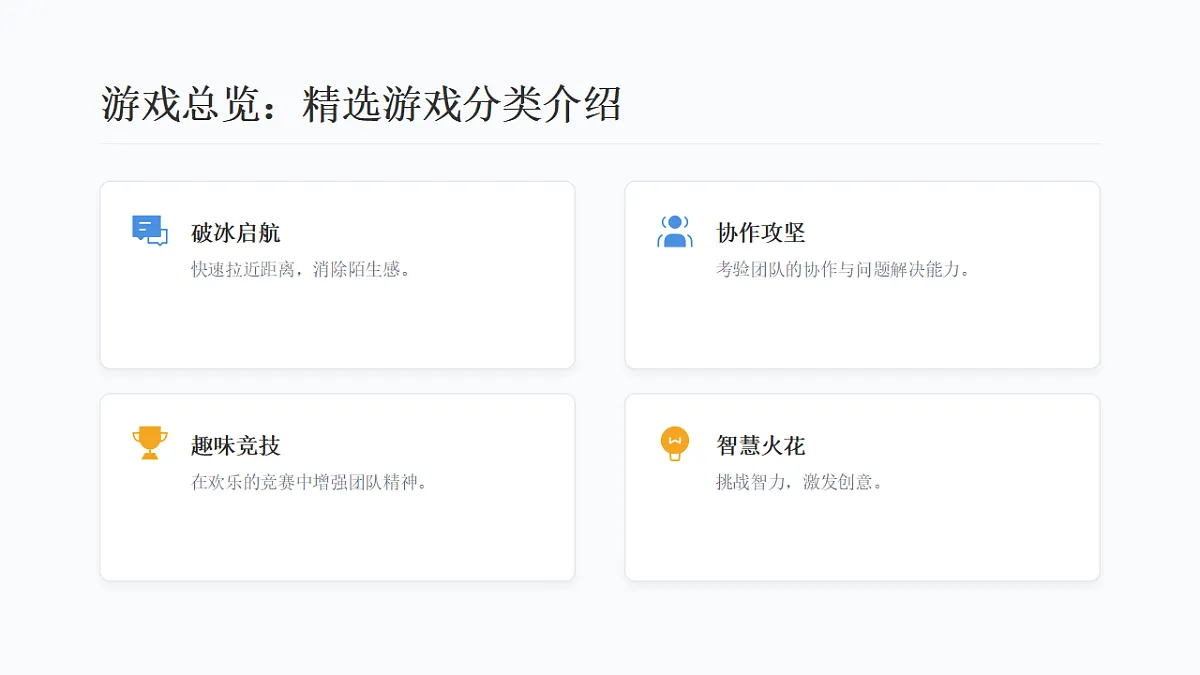Select the 协作攻坚 card heading
Screen dimensions: 1200x675
(x=761, y=233)
